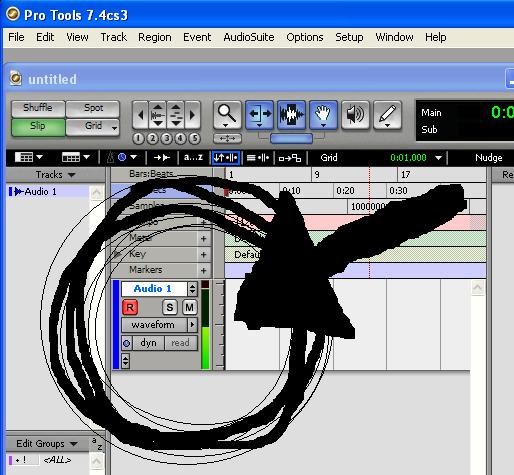514x475 pixels.
Task: Recall zoom preset 2
Action: 152,138
